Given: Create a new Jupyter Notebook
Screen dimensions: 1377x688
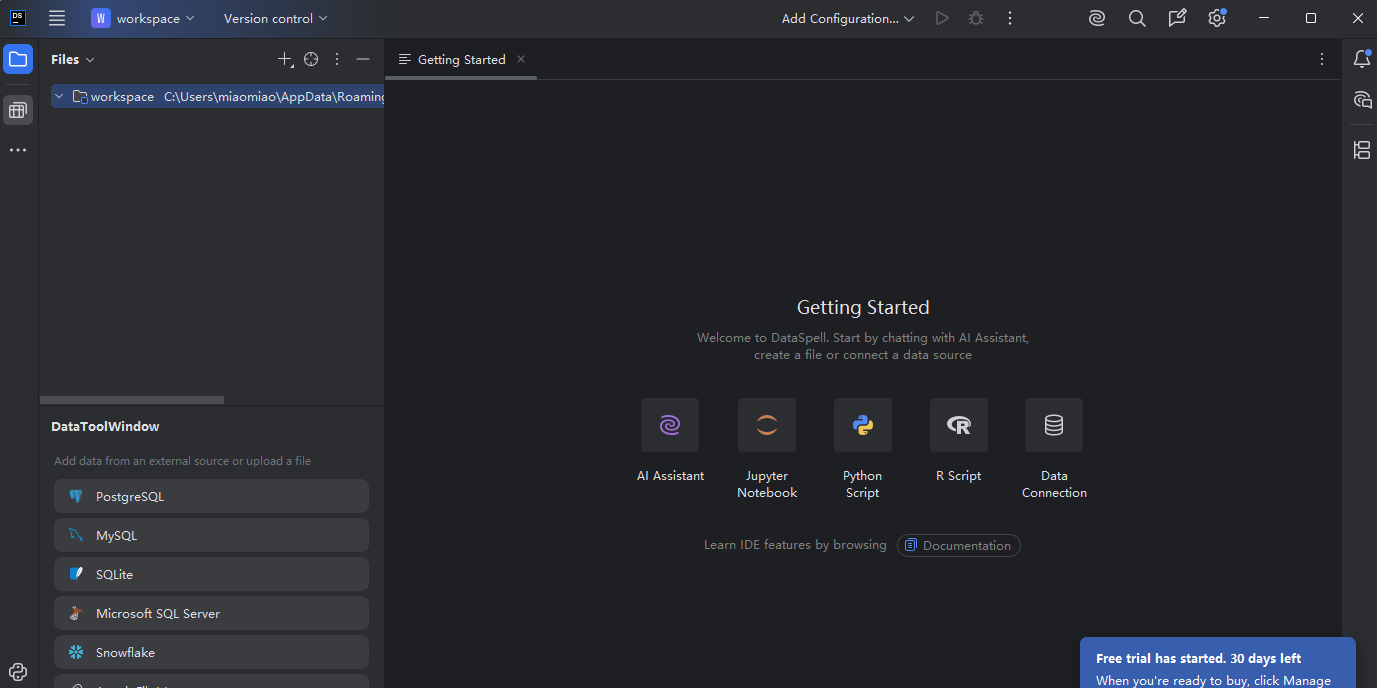Looking at the screenshot, I should [x=766, y=425].
